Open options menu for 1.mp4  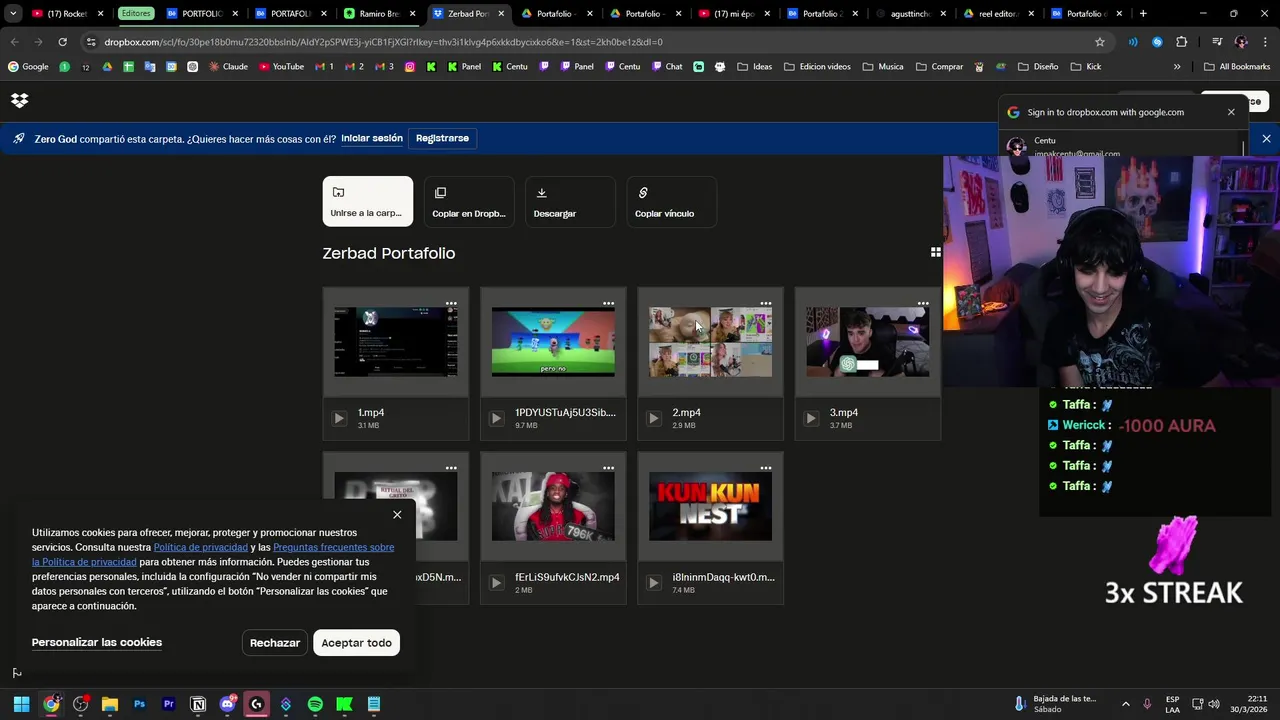pyautogui.click(x=451, y=303)
